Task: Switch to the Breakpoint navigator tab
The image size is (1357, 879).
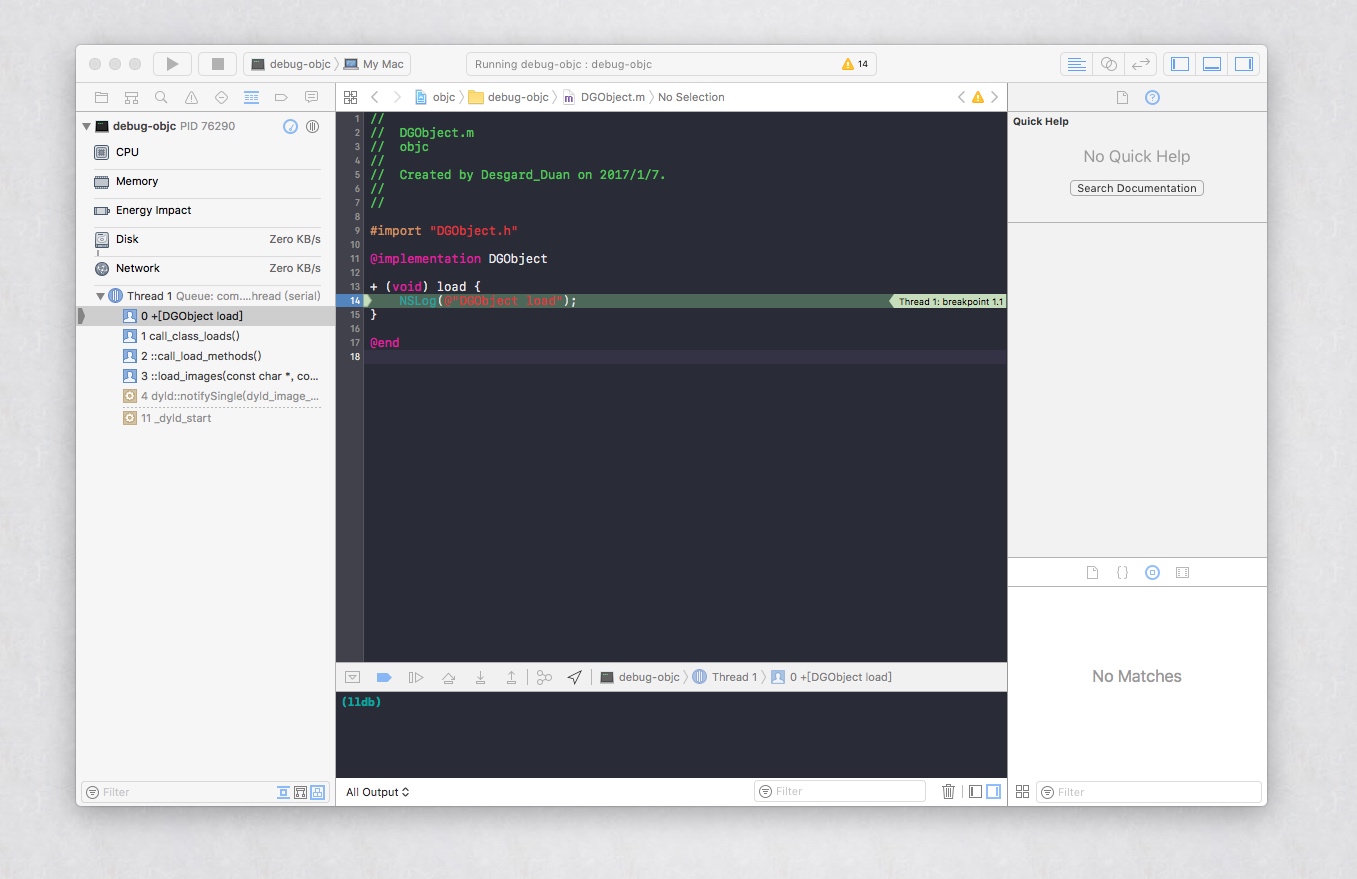Action: (x=281, y=97)
